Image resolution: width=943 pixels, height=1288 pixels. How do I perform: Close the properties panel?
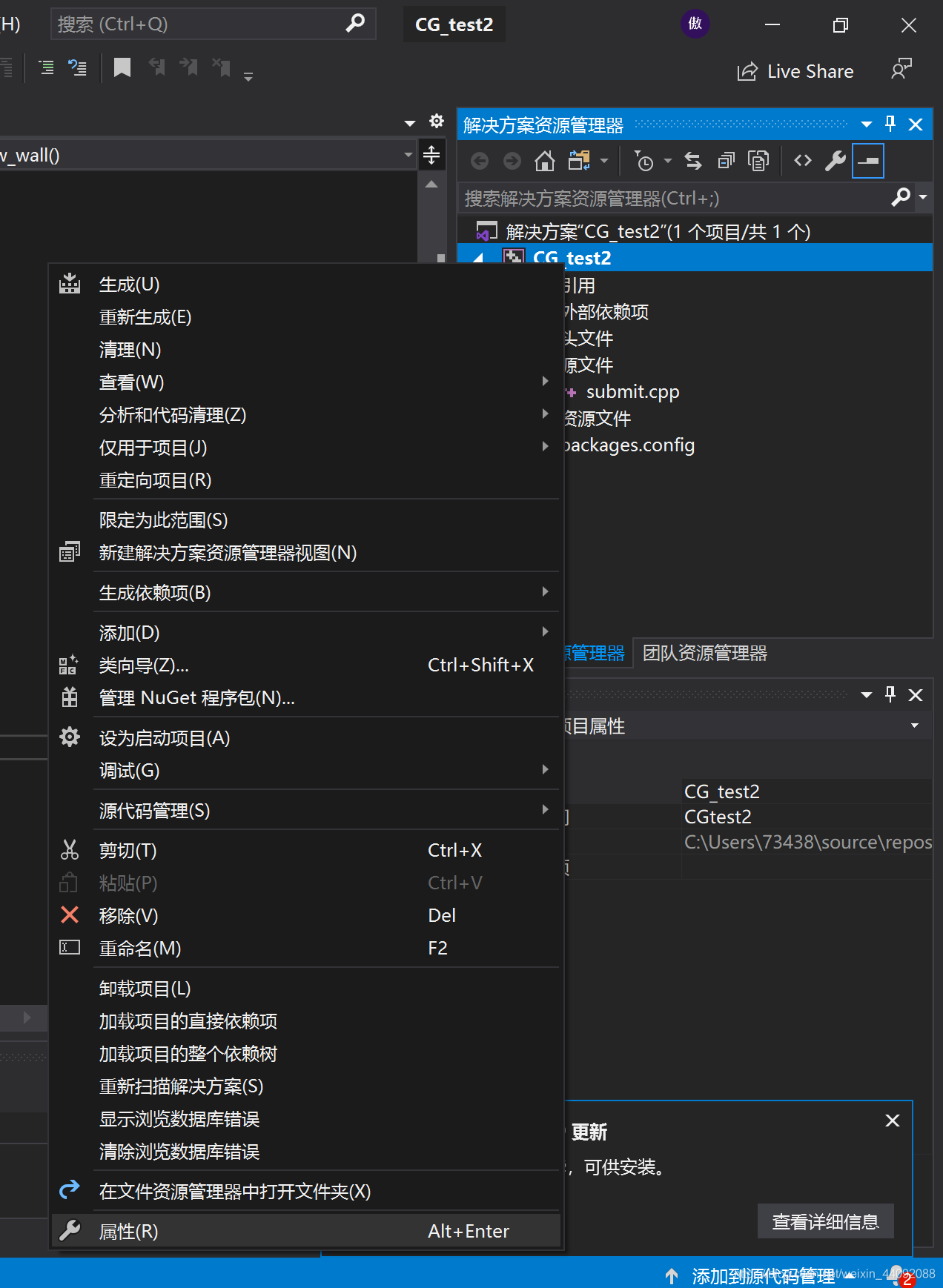coord(916,695)
